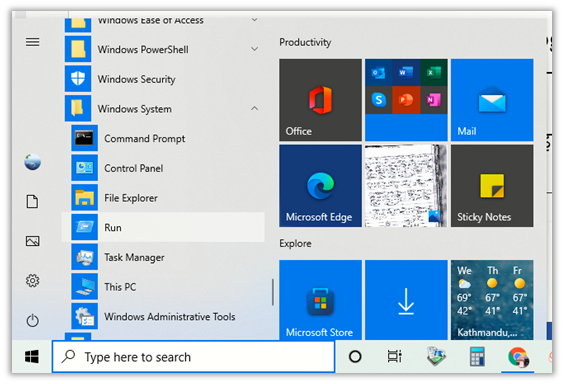The height and width of the screenshot is (384, 564).
Task: Open the Command Prompt icon
Action: point(85,138)
